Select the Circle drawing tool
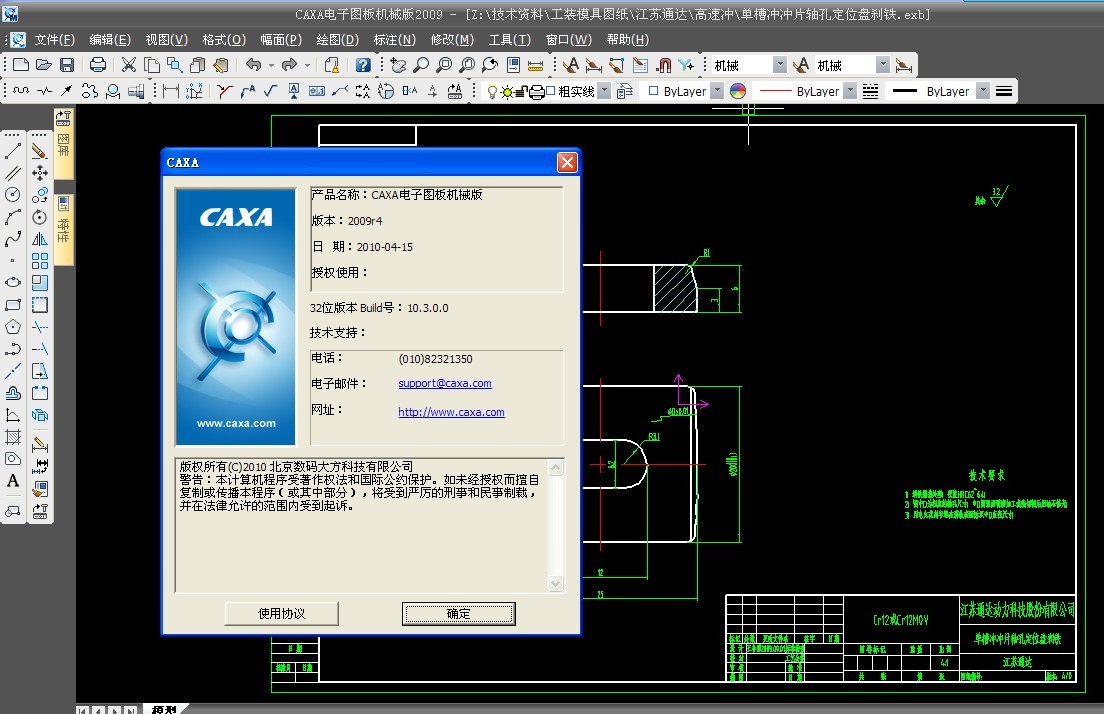The width and height of the screenshot is (1104, 714). (x=13, y=194)
